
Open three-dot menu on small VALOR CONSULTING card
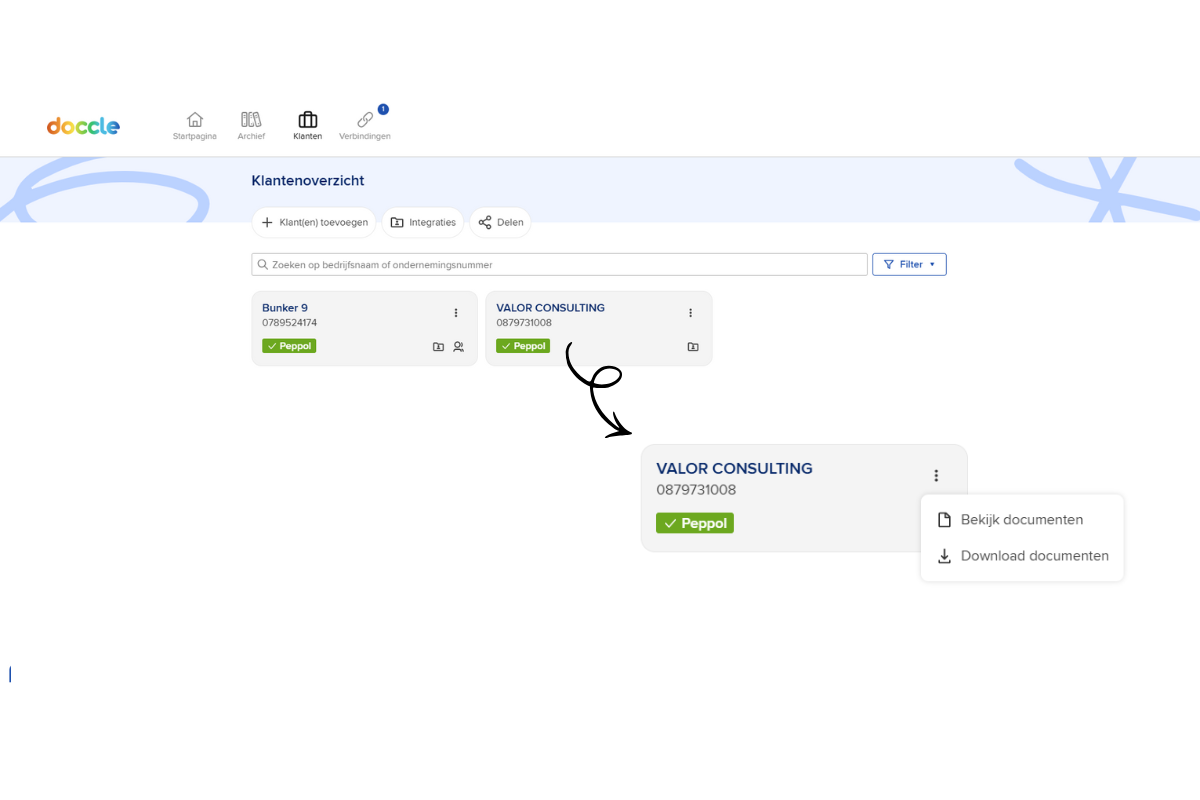[x=690, y=313]
